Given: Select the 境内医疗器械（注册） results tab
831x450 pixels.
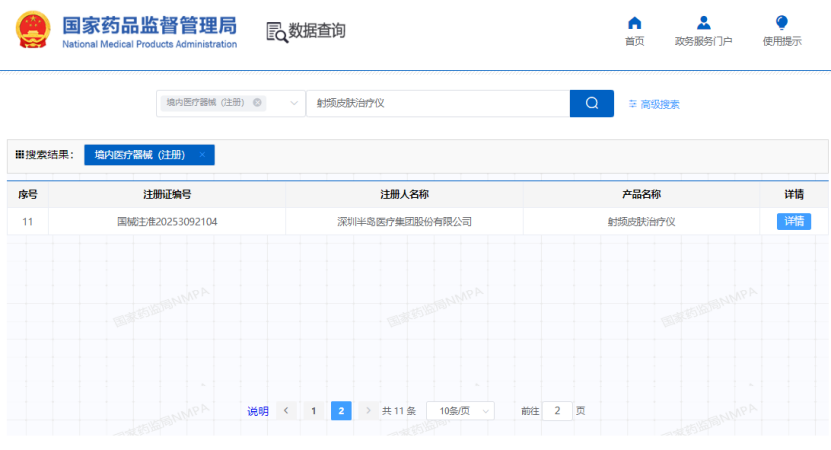Looking at the screenshot, I should pyautogui.click(x=140, y=155).
